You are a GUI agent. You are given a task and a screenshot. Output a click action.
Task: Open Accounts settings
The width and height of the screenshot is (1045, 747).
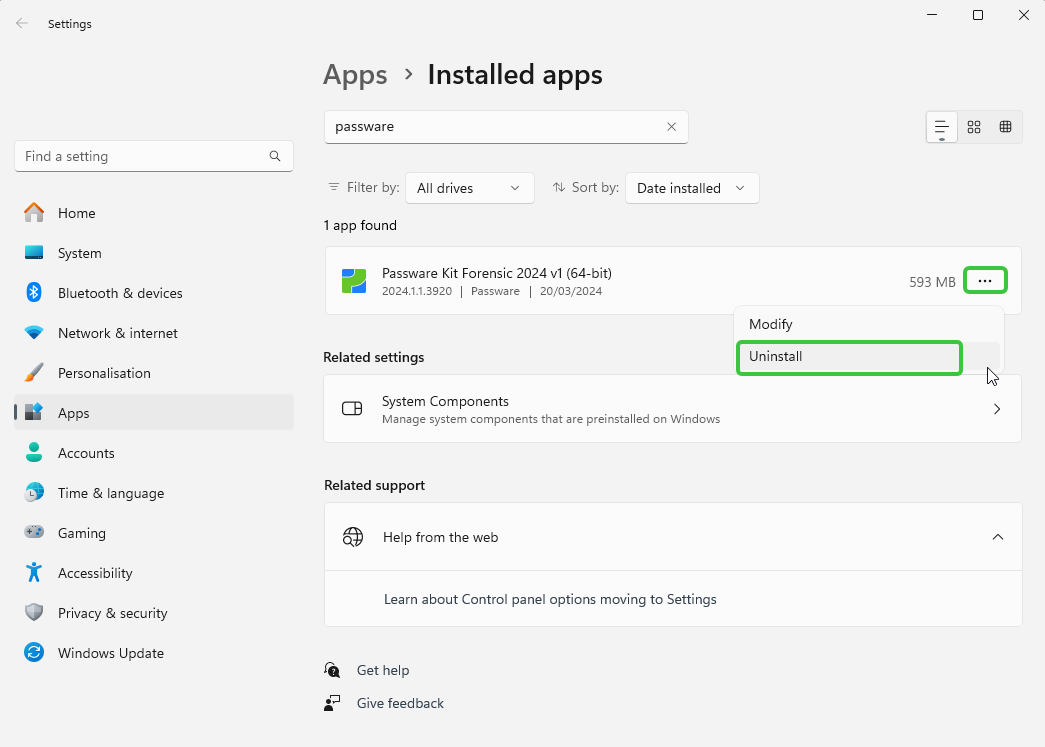click(154, 453)
